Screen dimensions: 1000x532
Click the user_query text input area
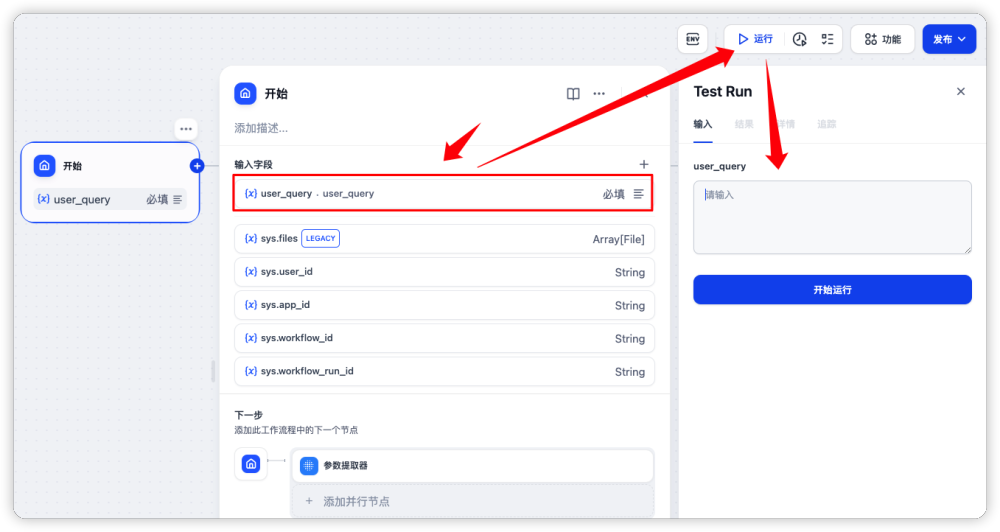[x=832, y=217]
